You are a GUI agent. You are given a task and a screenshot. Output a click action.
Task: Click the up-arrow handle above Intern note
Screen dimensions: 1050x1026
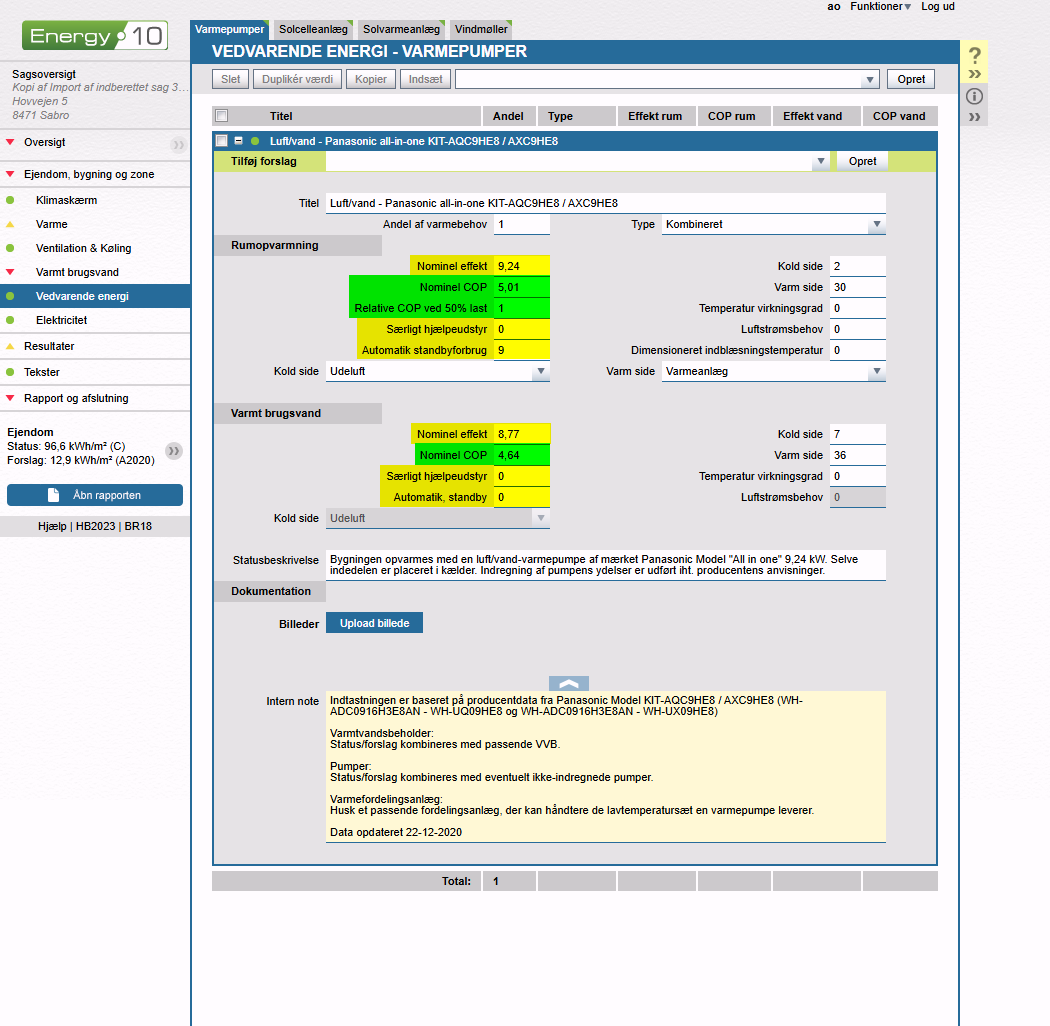568,683
